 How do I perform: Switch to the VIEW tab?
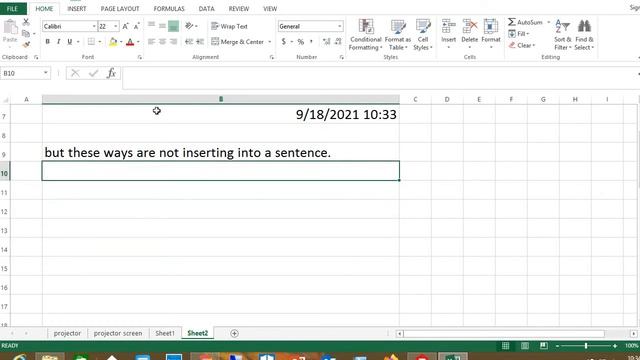tap(270, 9)
